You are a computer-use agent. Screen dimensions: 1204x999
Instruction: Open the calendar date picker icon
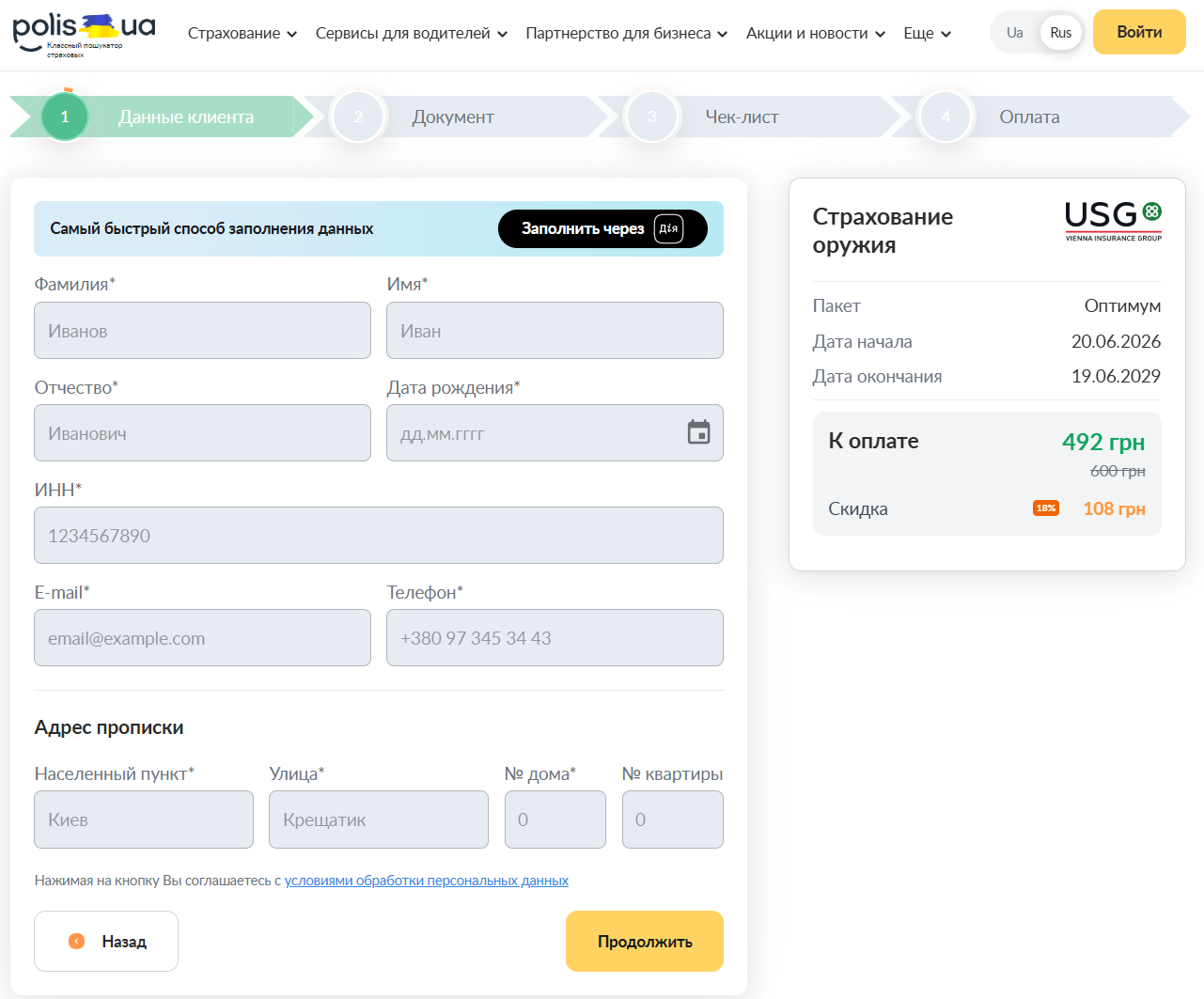coord(698,432)
